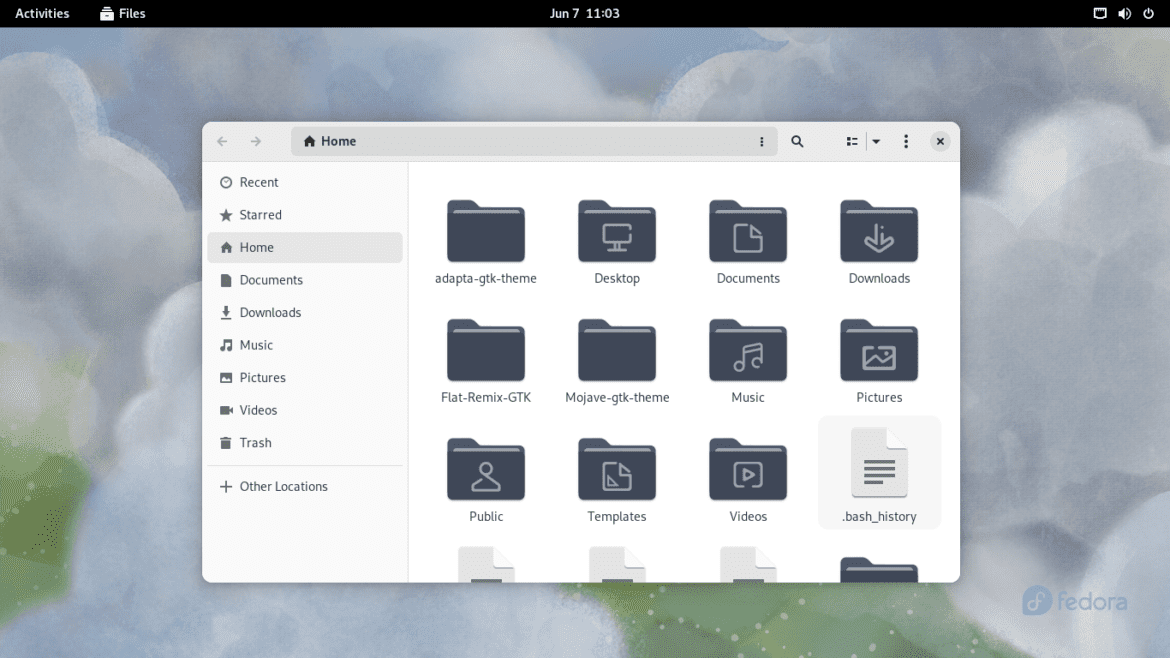
Task: Open the Trash from the sidebar
Action: (255, 443)
